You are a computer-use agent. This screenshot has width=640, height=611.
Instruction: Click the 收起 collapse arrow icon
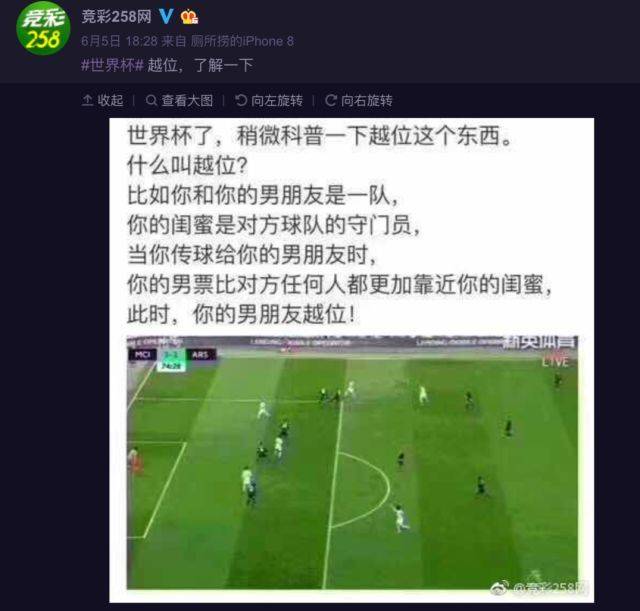87,100
